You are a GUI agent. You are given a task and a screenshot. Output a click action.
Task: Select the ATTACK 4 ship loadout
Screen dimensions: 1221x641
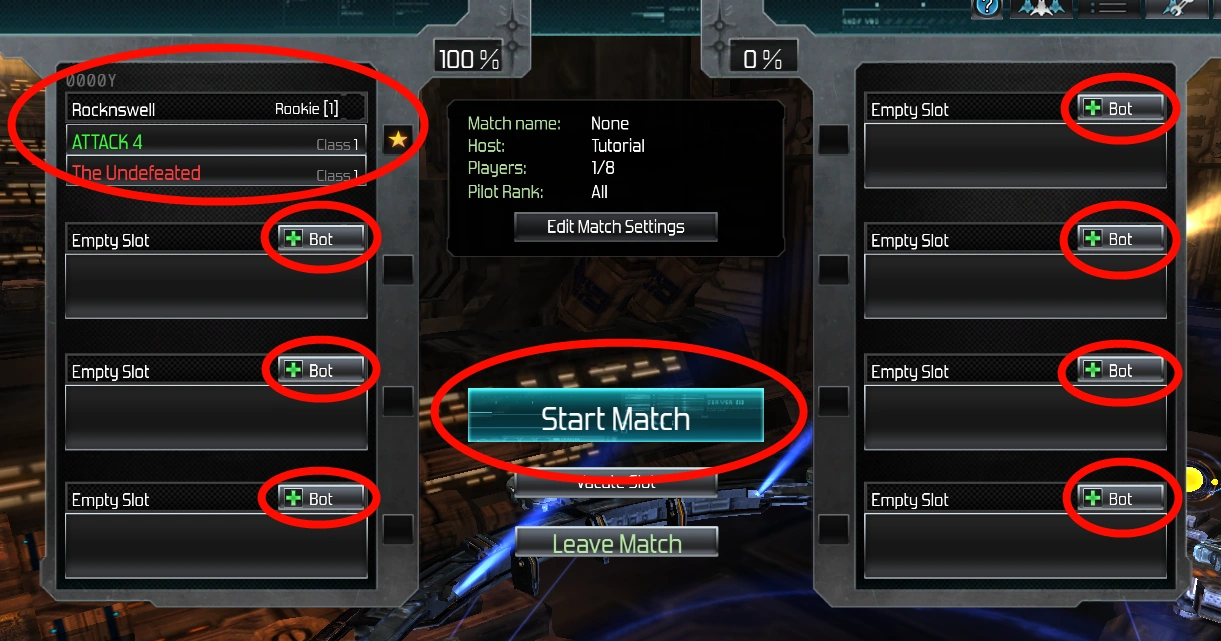pyautogui.click(x=216, y=142)
